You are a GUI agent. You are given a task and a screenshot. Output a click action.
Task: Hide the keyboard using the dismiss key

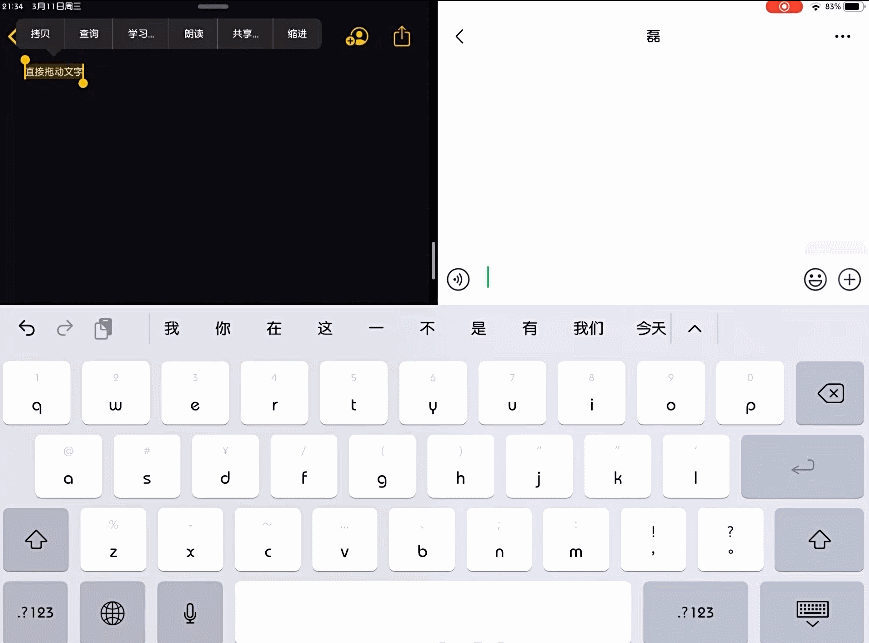click(811, 612)
